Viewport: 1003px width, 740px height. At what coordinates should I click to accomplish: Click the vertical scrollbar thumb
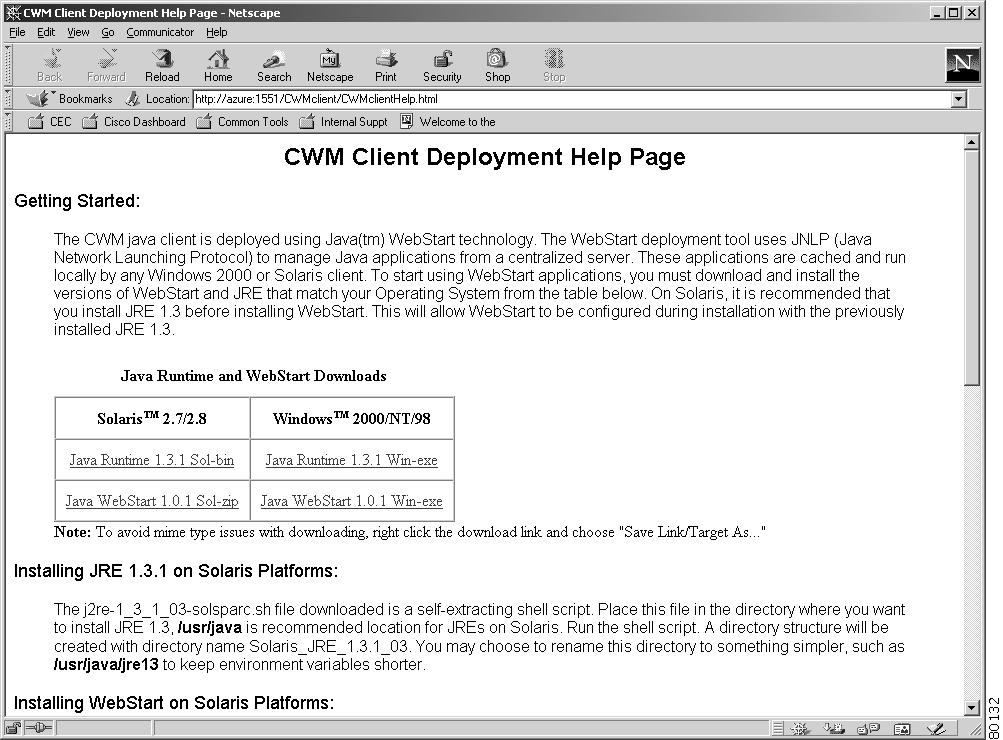(x=972, y=267)
